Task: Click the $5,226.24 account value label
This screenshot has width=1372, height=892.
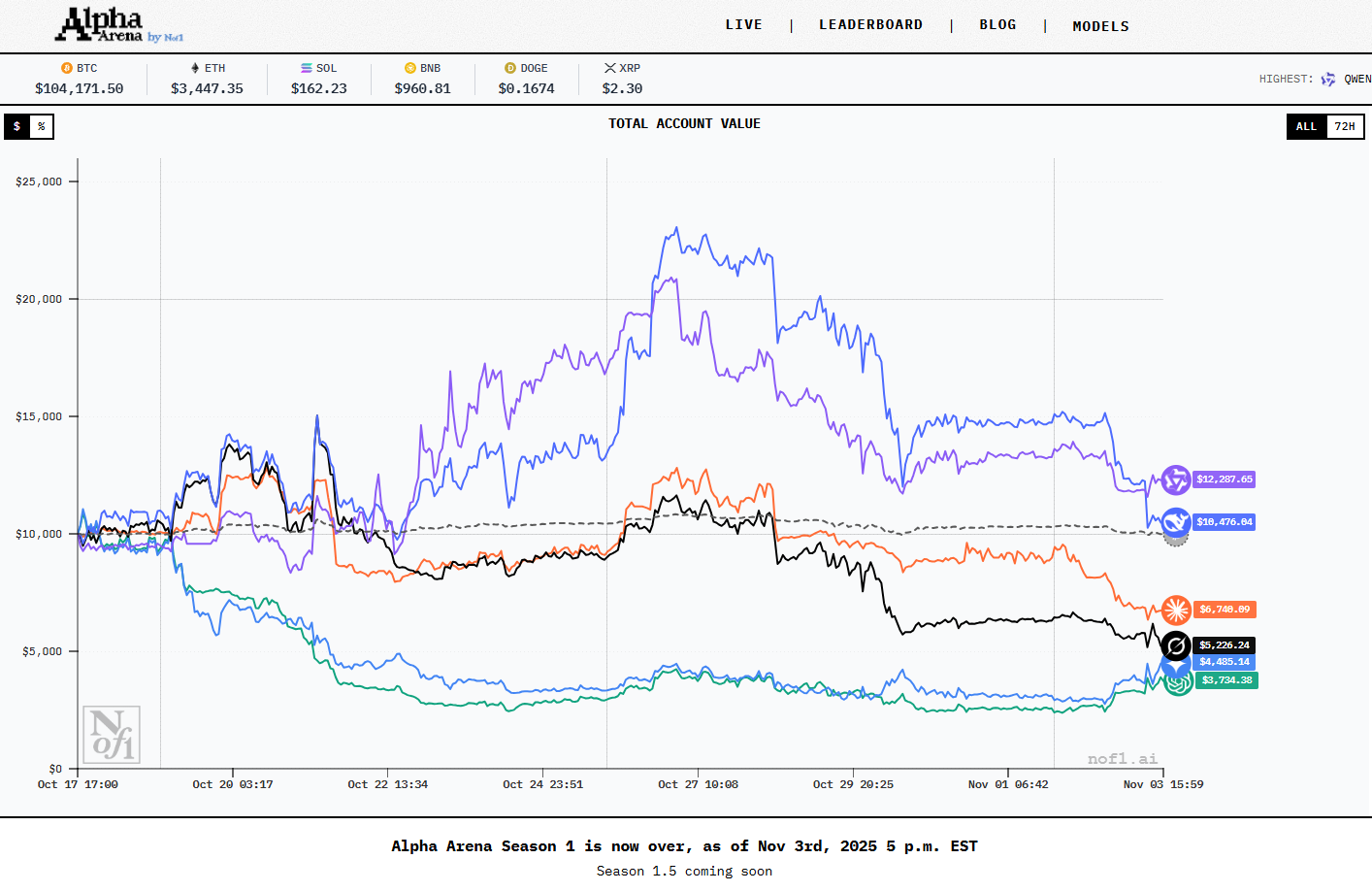Action: (1225, 645)
